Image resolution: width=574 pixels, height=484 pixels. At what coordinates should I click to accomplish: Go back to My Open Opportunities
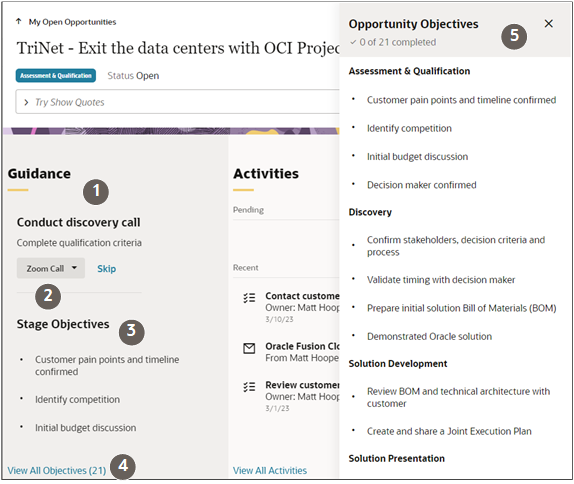72,22
